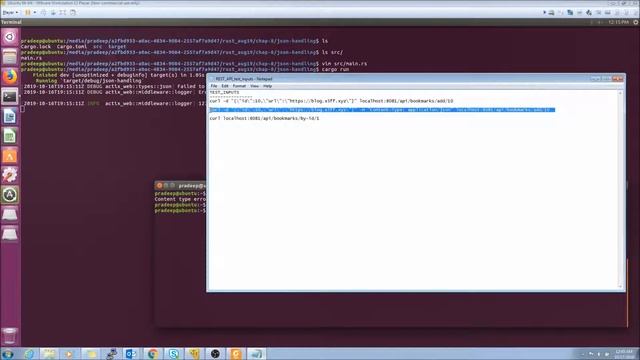Open Notepad Format menu
This screenshot has width=640, height=360.
pyautogui.click(x=239, y=86)
